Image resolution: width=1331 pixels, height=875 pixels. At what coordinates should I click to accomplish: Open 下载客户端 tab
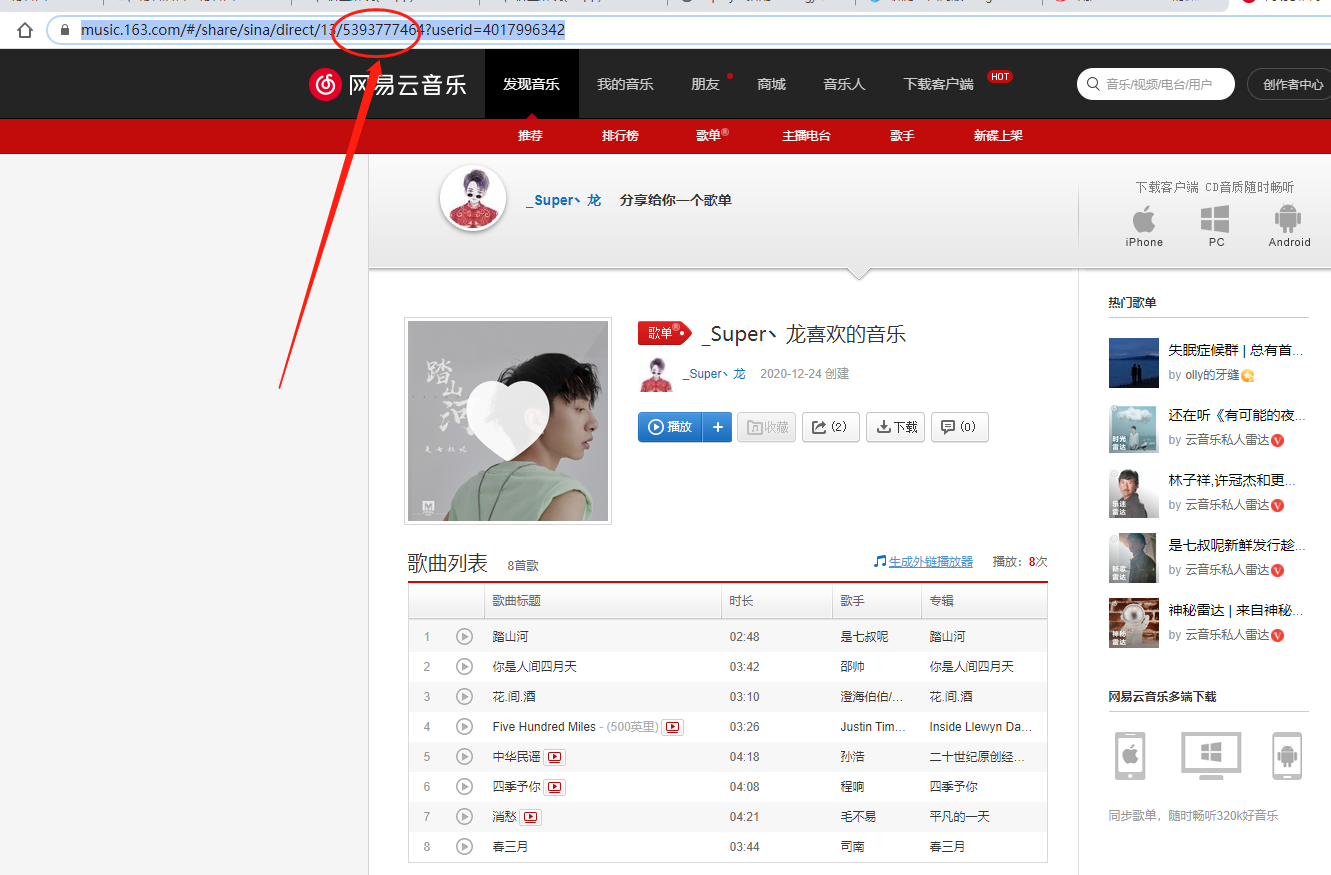tap(938, 84)
